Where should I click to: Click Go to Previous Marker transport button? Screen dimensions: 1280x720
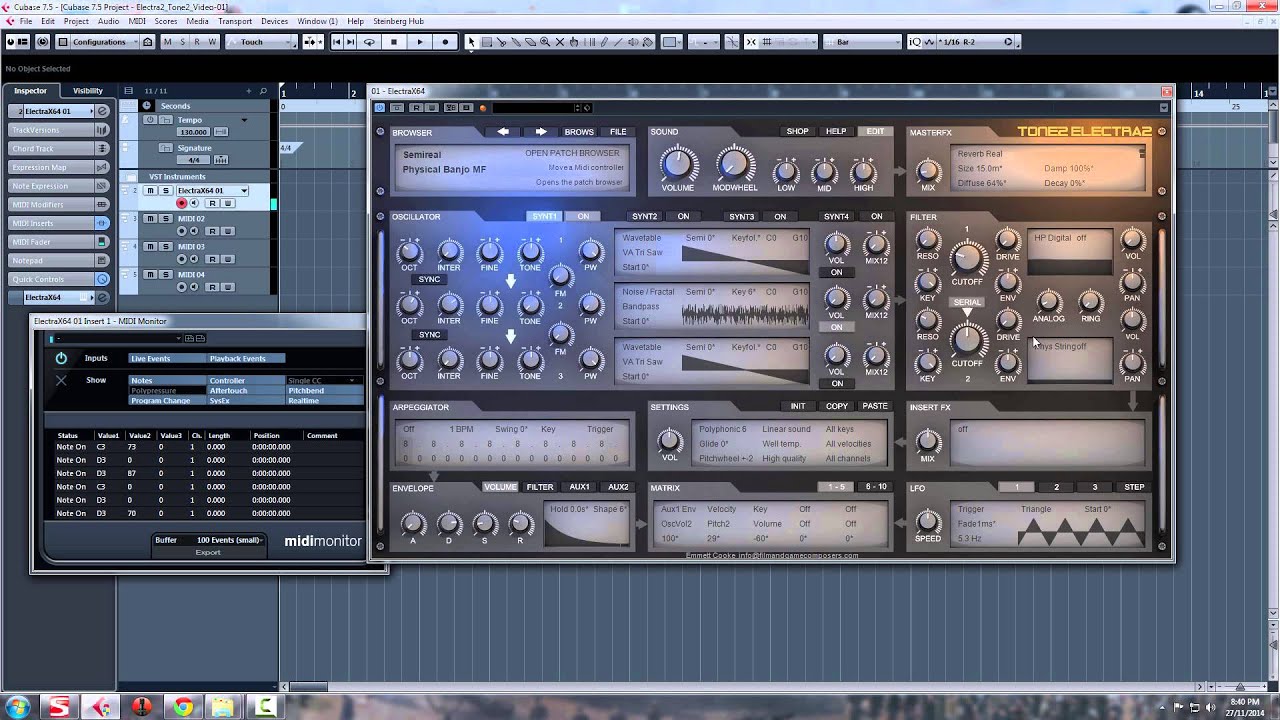tap(337, 42)
